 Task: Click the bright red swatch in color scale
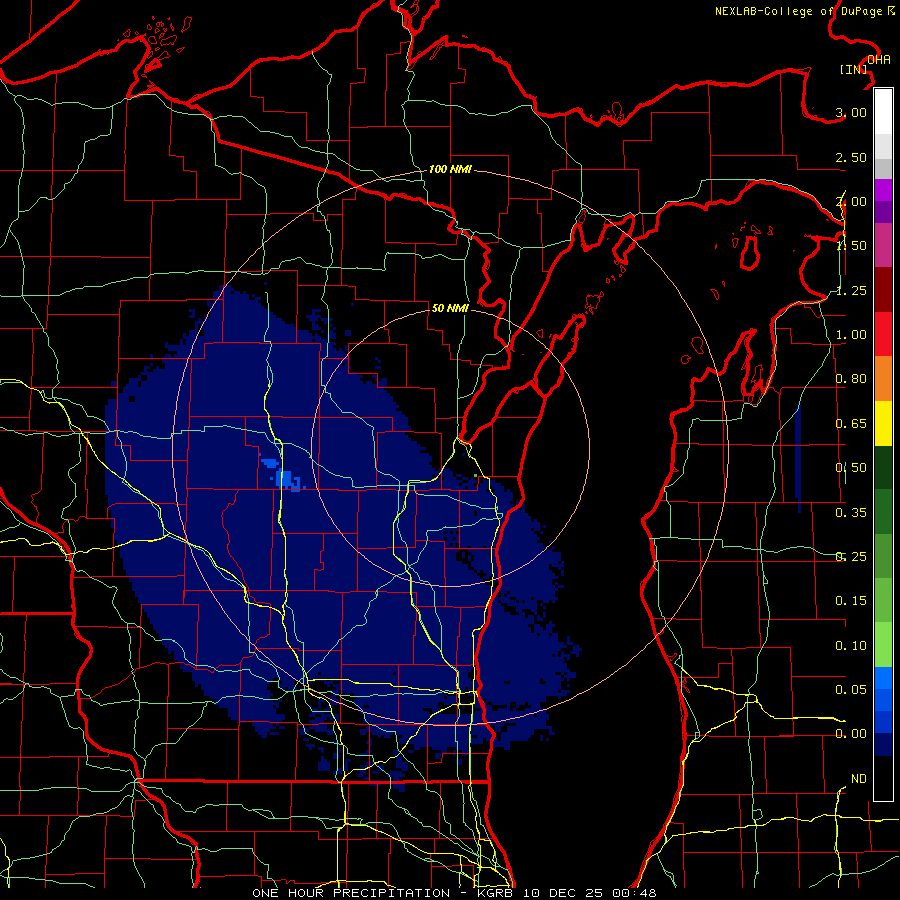tap(883, 334)
